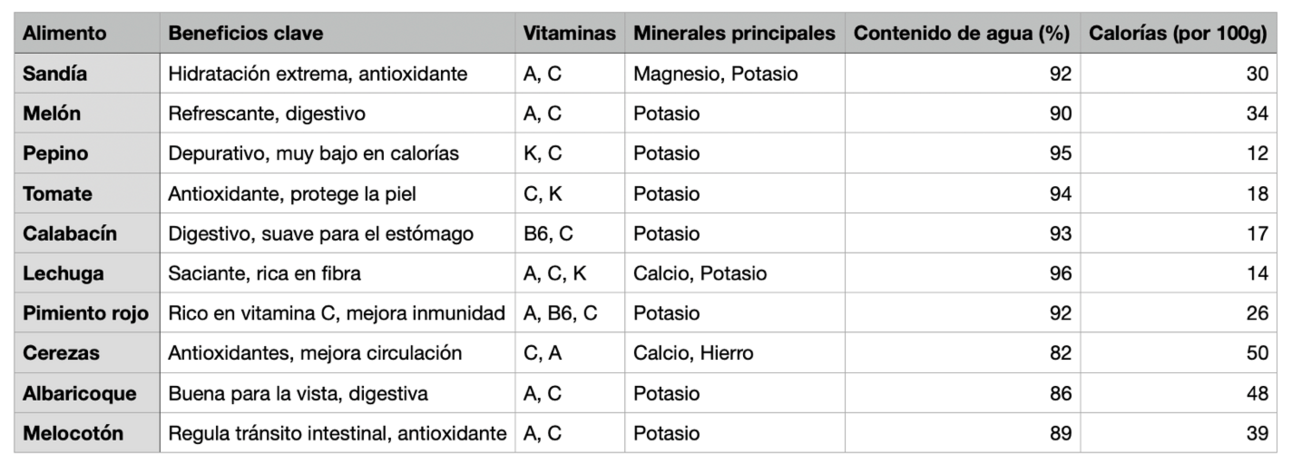The width and height of the screenshot is (1292, 465).
Task: Click the Calabacín vitamins cell B6, C
Action: pyautogui.click(x=570, y=234)
